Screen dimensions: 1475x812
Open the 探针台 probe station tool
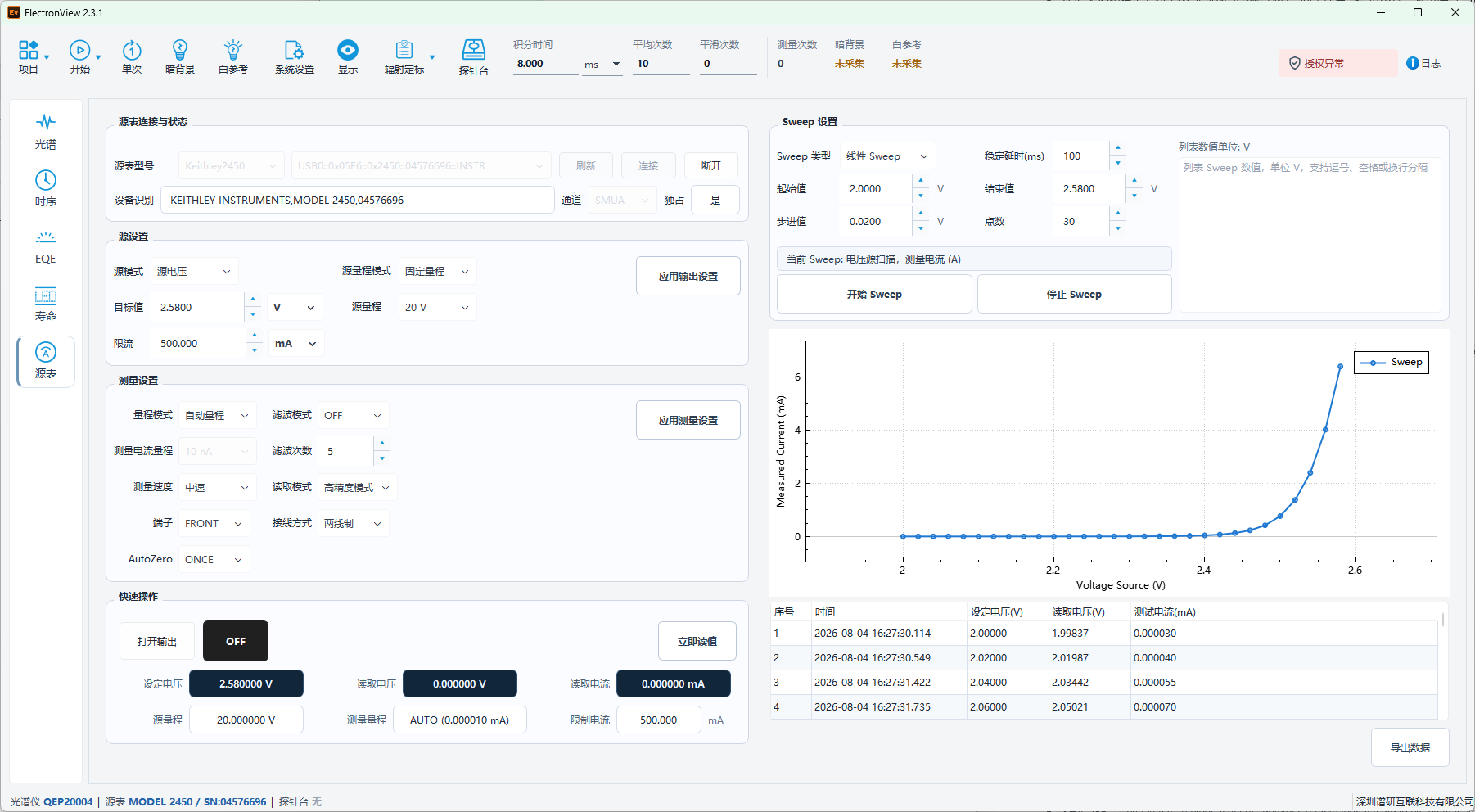[x=474, y=56]
